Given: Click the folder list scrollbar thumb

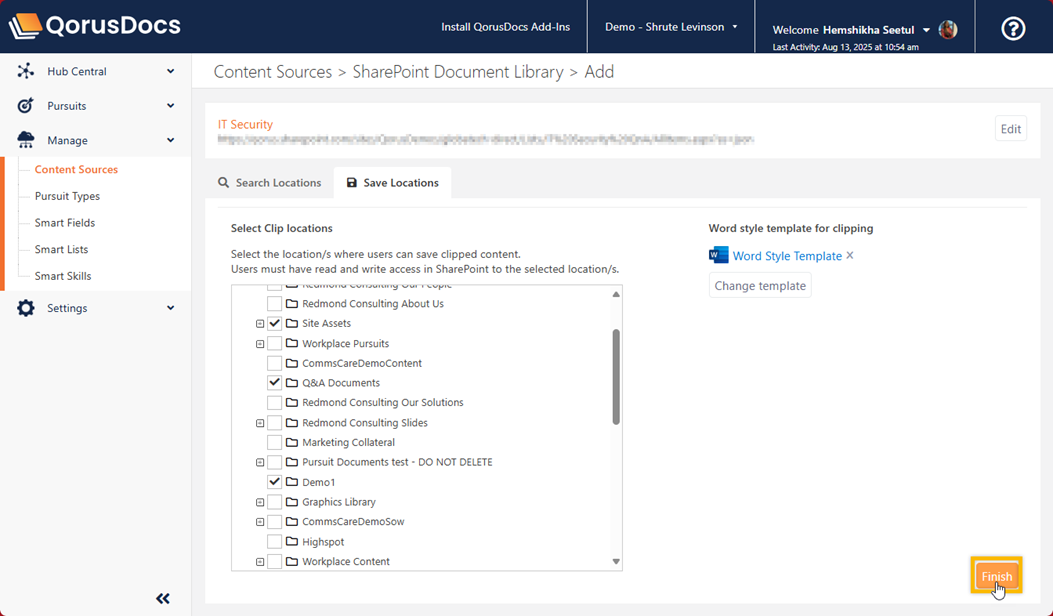Looking at the screenshot, I should [616, 375].
